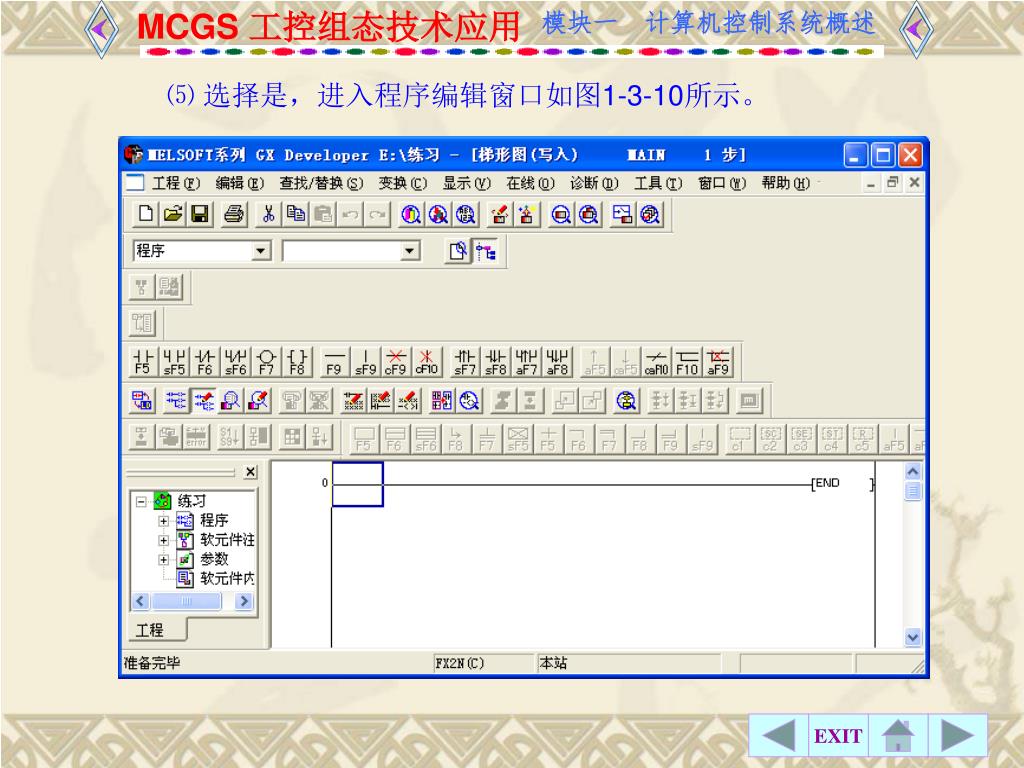Go to next slide with right arrow

click(x=957, y=736)
